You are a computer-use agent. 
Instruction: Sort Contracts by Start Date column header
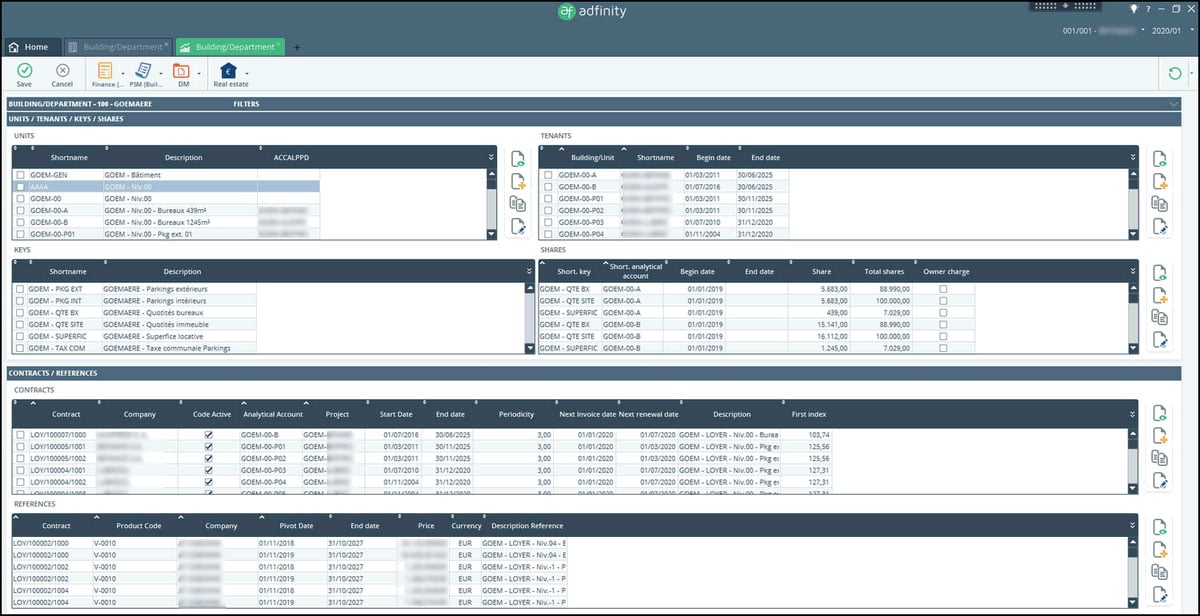coord(395,414)
